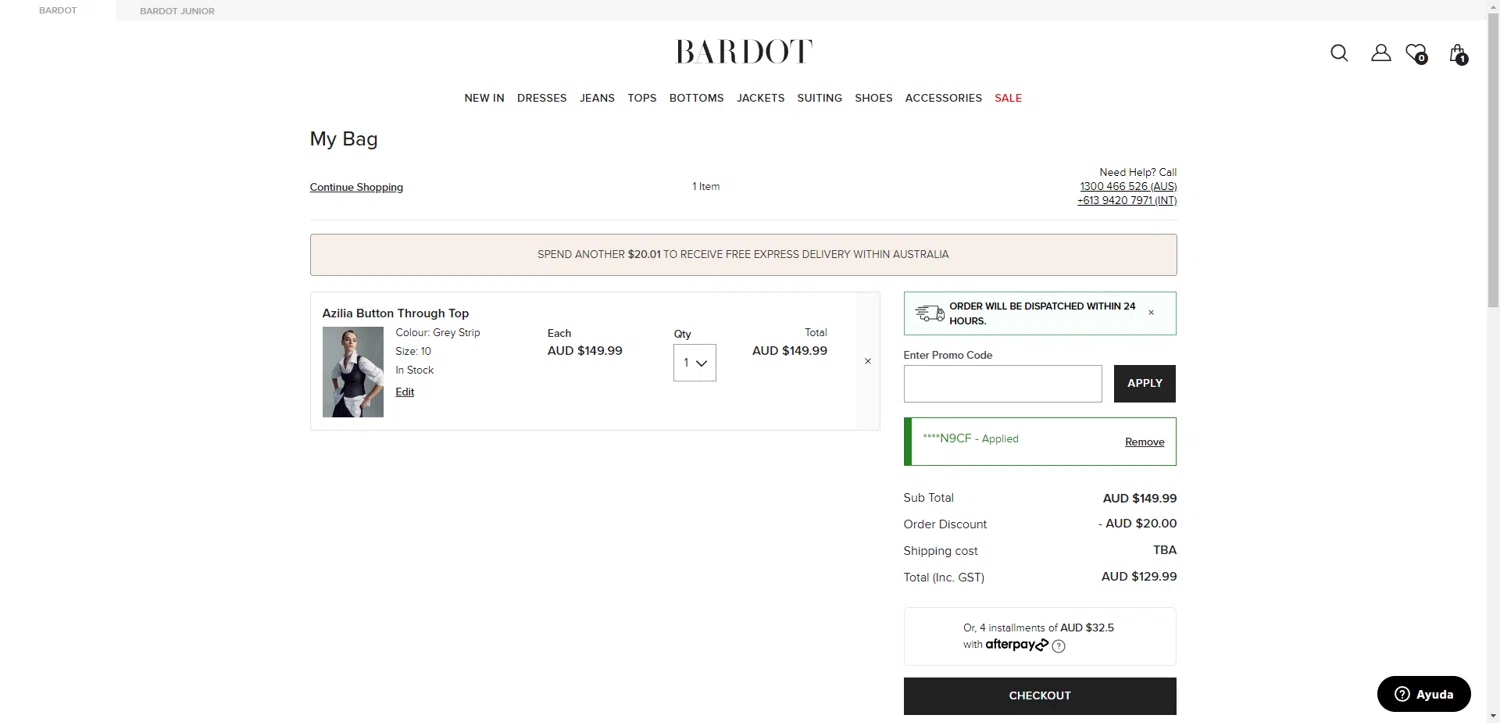Click the CHECKOUT button
The image size is (1500, 723).
(1040, 696)
